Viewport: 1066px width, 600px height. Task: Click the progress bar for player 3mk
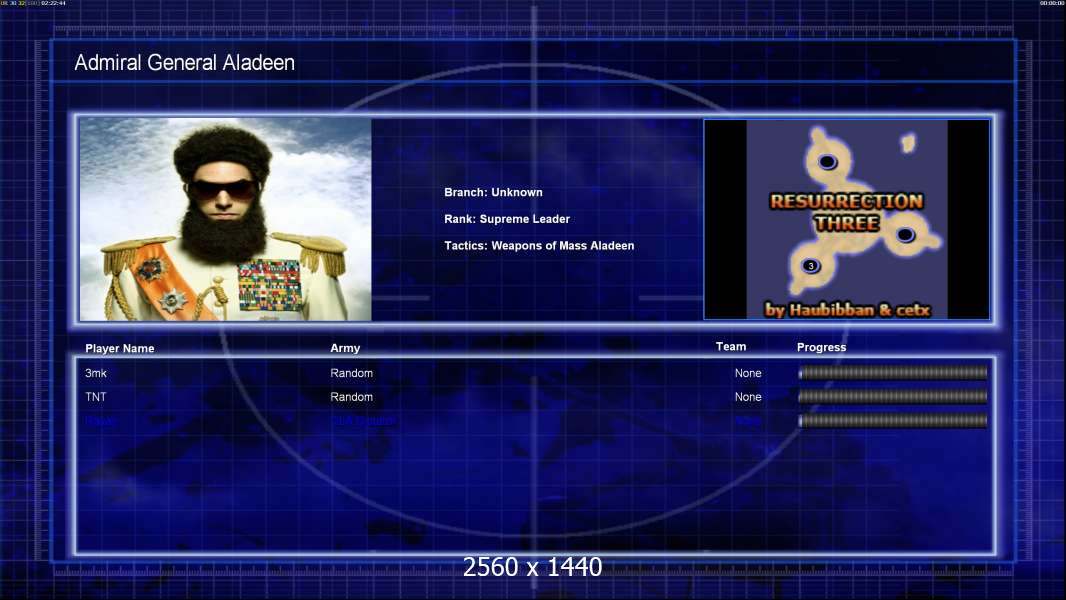click(893, 372)
